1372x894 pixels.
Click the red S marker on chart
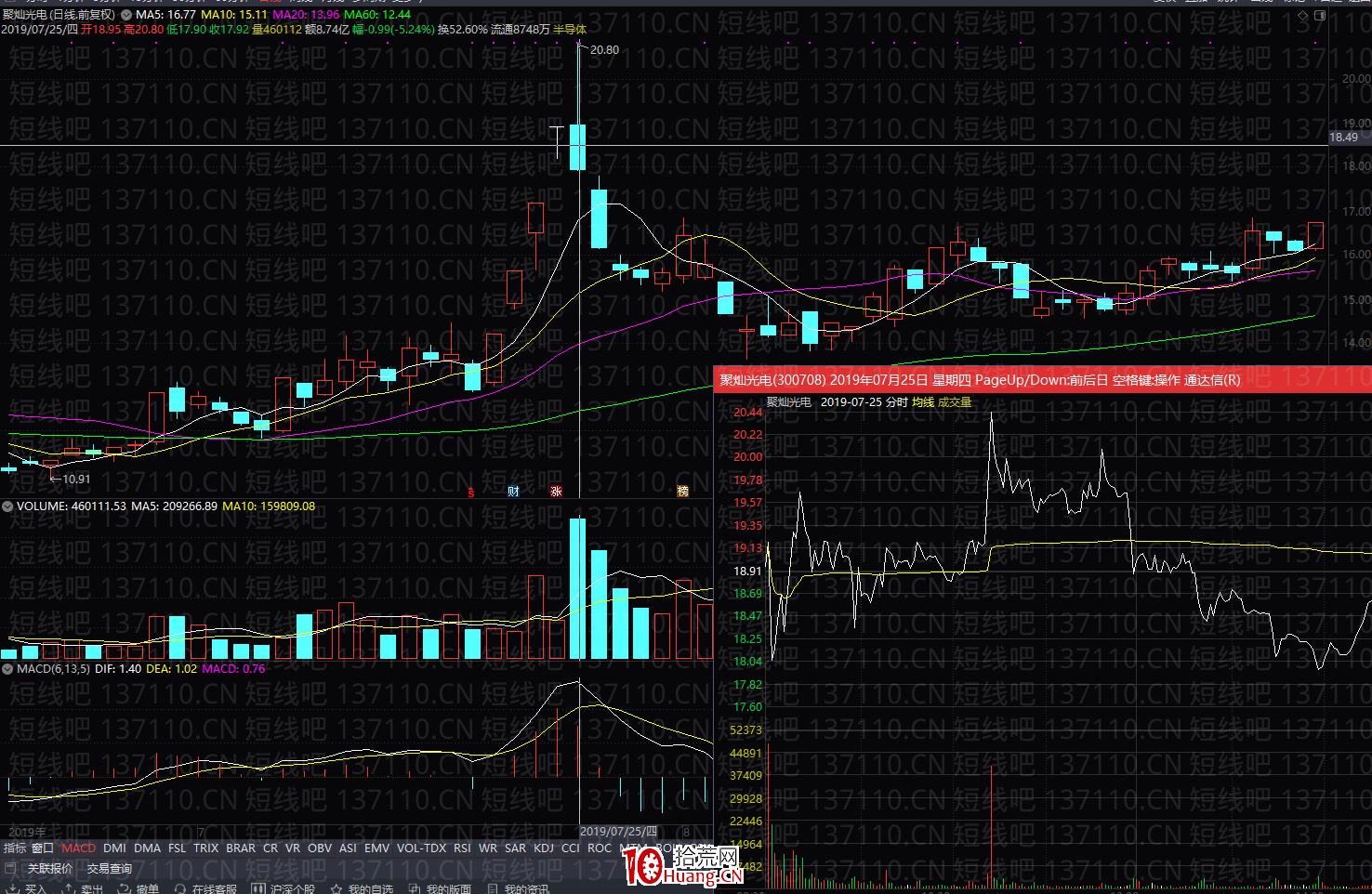pyautogui.click(x=471, y=493)
